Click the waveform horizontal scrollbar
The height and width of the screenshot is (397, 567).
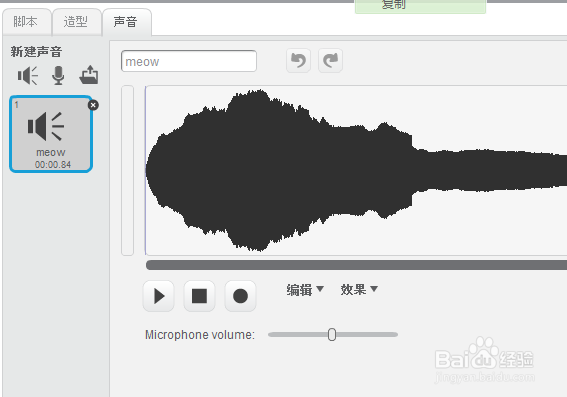(x=356, y=265)
